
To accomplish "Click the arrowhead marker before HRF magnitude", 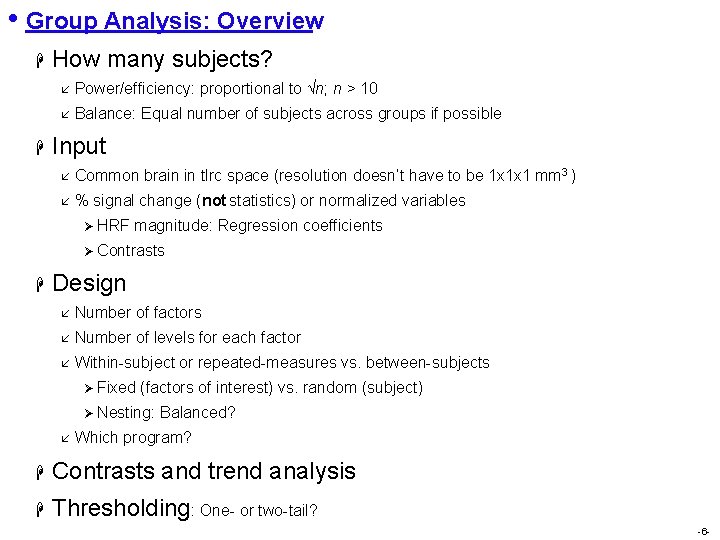I will [x=89, y=226].
